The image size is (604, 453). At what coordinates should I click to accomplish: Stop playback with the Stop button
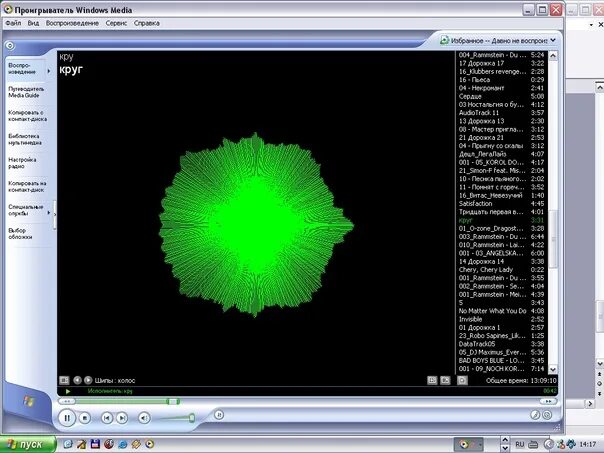(85, 418)
